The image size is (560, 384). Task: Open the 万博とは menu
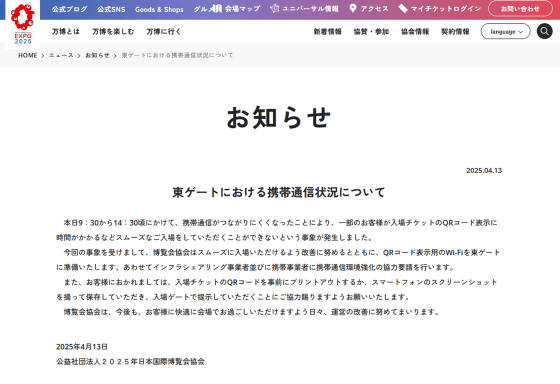click(x=66, y=32)
